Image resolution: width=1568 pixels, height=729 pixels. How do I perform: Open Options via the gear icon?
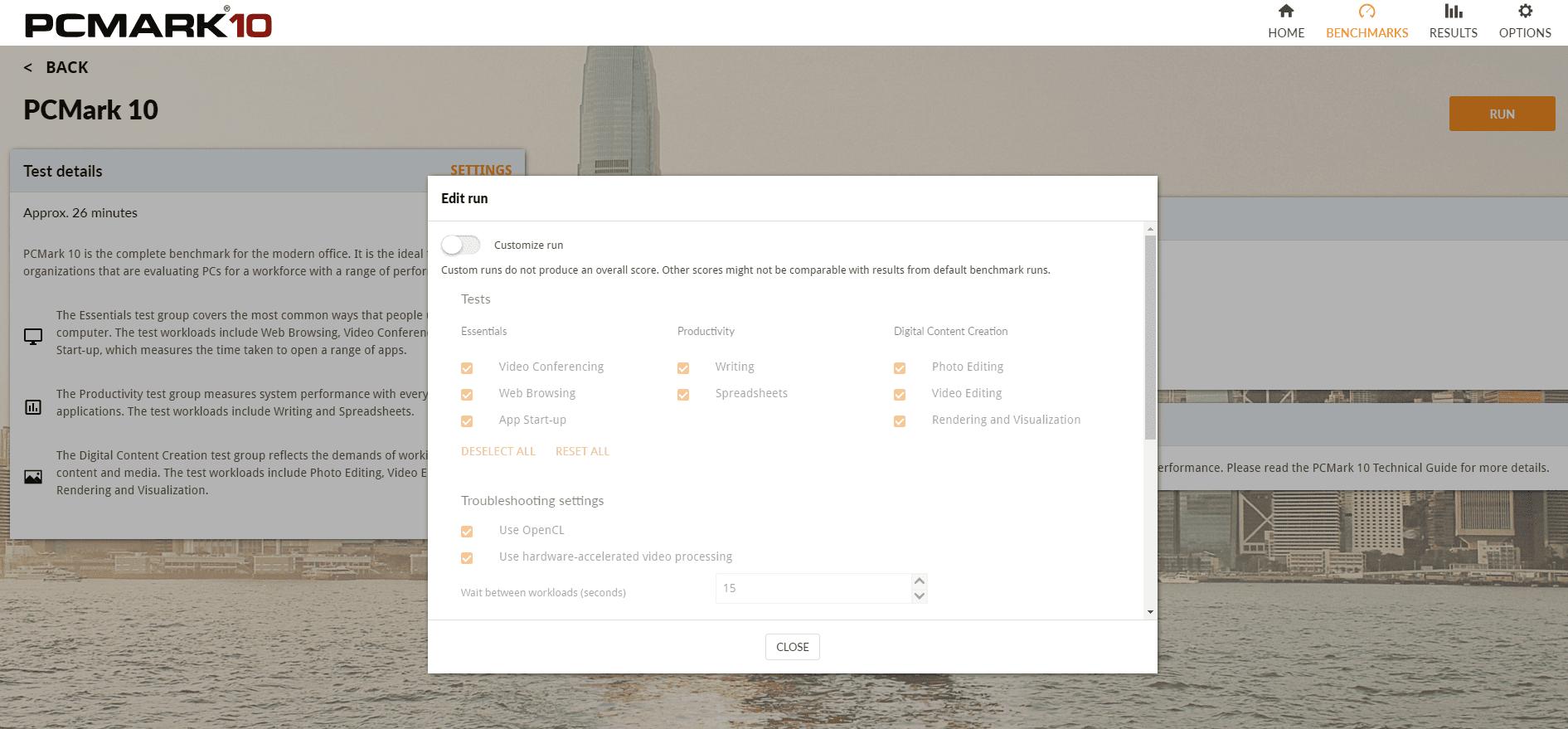[1524, 12]
